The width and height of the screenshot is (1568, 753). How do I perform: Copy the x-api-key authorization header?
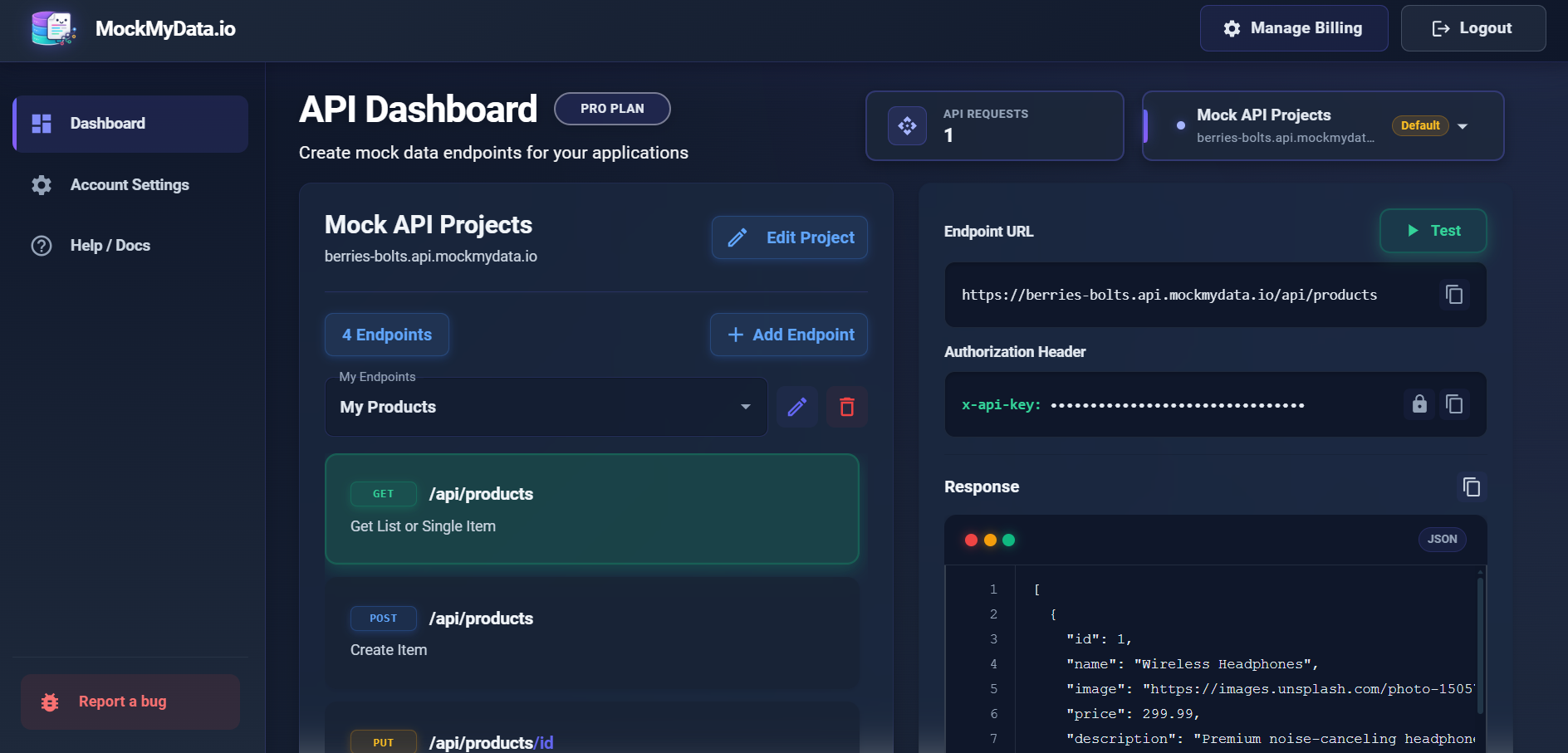click(1453, 404)
